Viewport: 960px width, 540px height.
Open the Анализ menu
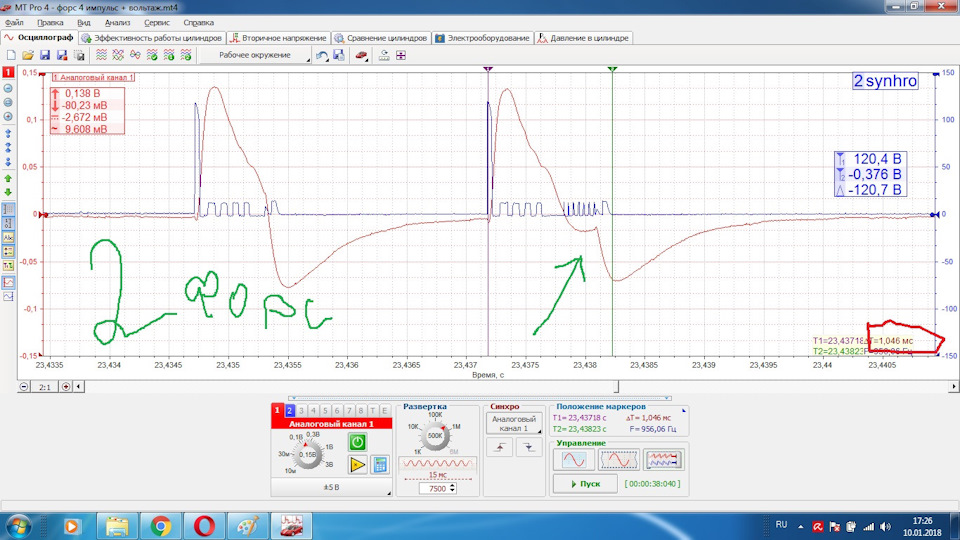pyautogui.click(x=117, y=23)
